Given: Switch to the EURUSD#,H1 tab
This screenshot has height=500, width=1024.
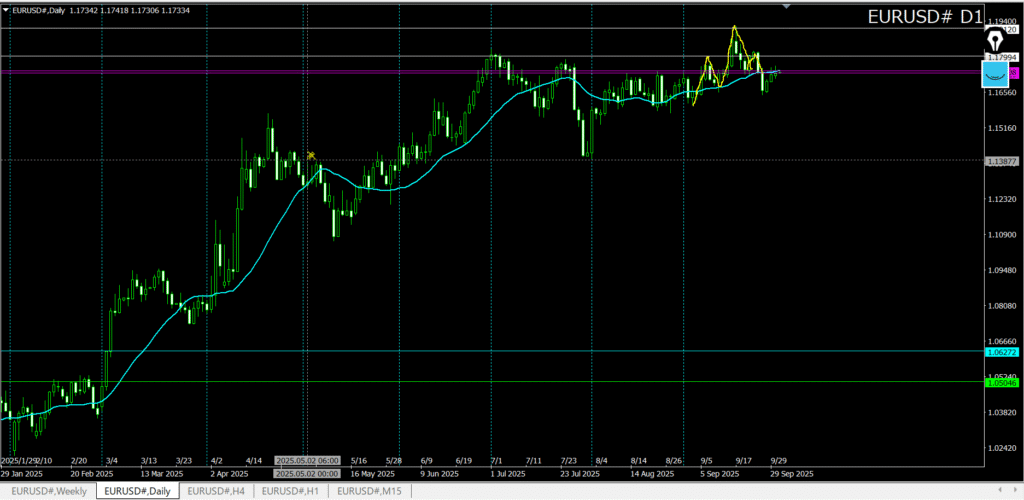Looking at the screenshot, I should point(292,491).
